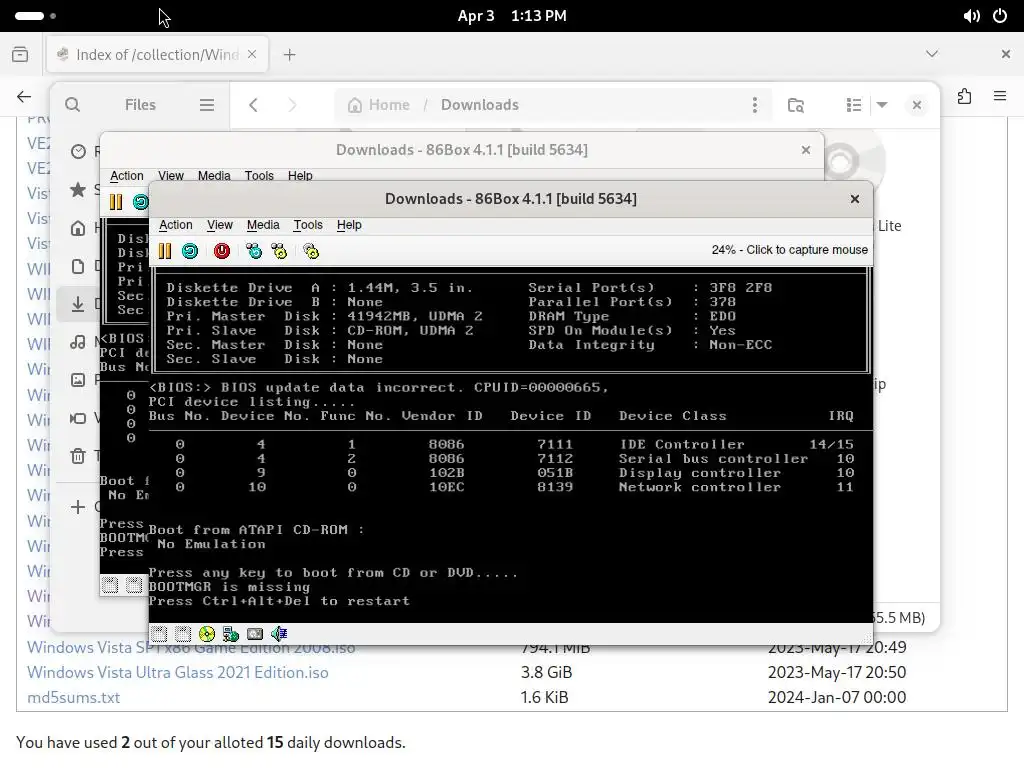Click the red ACPI shutdown power icon
The image size is (1024, 768).
222,251
